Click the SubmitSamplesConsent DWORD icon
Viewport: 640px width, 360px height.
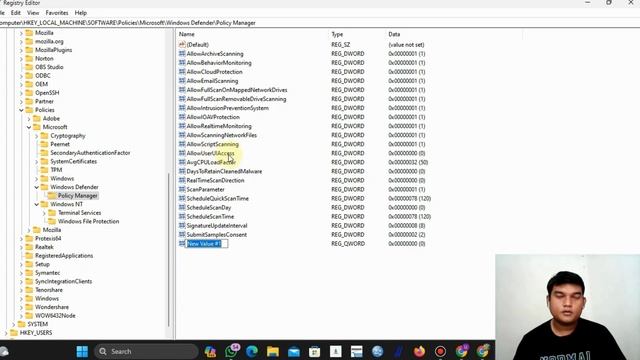coord(182,234)
